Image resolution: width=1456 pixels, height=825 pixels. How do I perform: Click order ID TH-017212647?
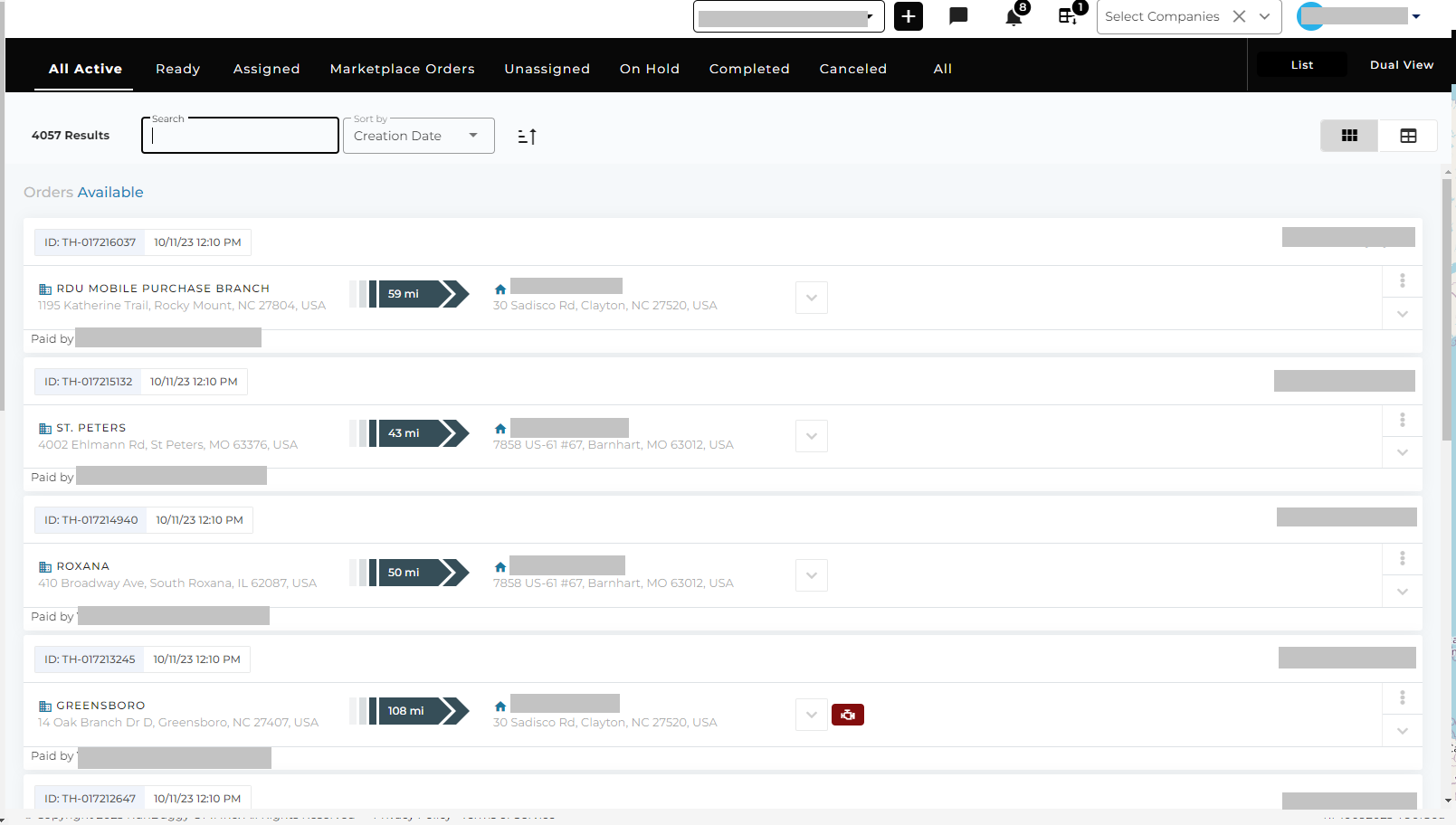(x=90, y=799)
